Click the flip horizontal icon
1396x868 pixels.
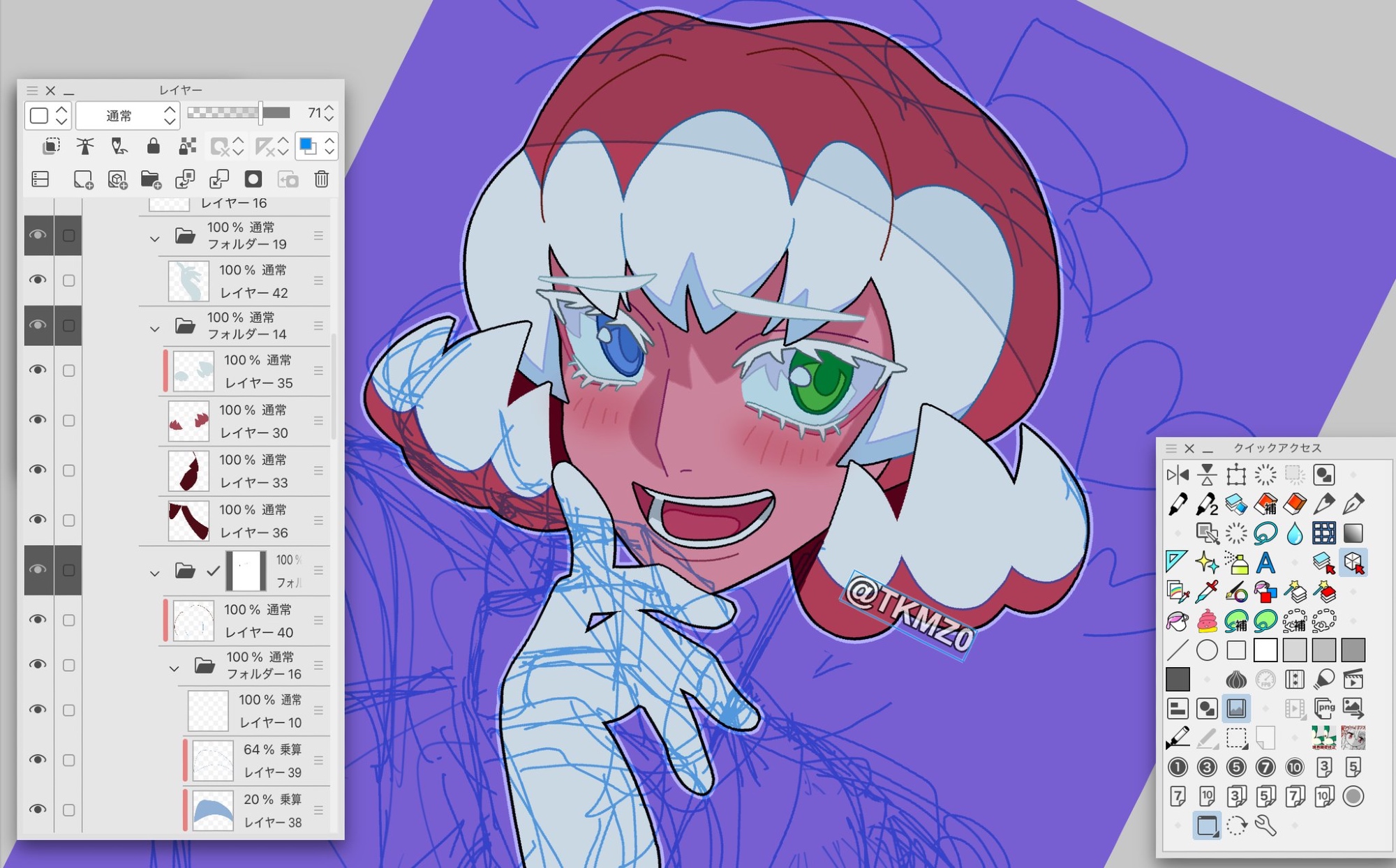[1178, 474]
